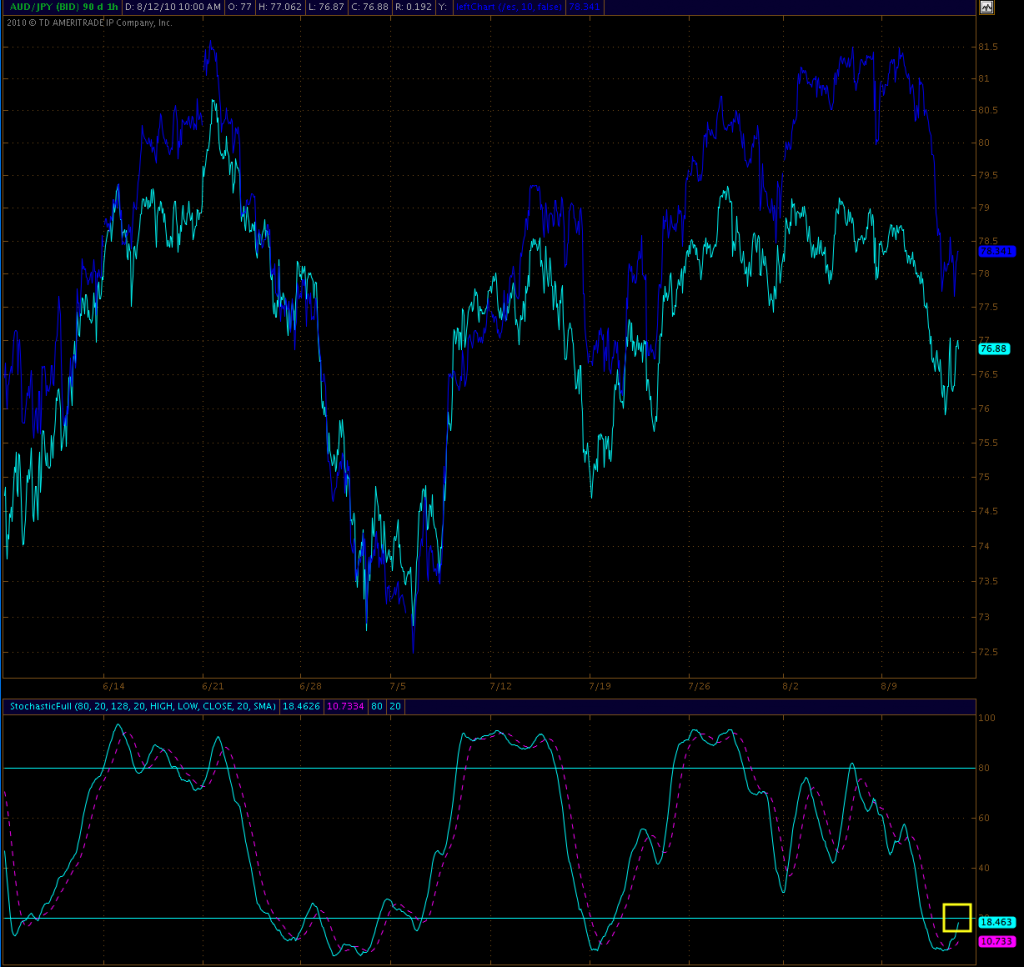Click the 6/21 date on time axis
Image resolution: width=1024 pixels, height=967 pixels.
(x=213, y=686)
